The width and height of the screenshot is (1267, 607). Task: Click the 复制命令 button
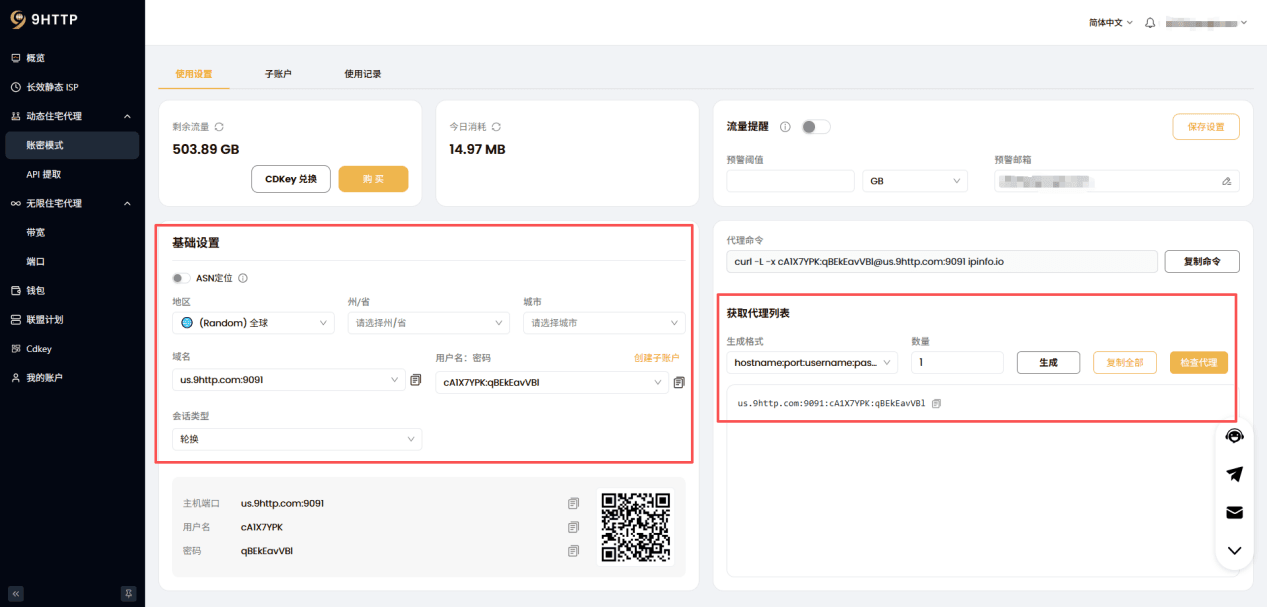pyautogui.click(x=1202, y=261)
